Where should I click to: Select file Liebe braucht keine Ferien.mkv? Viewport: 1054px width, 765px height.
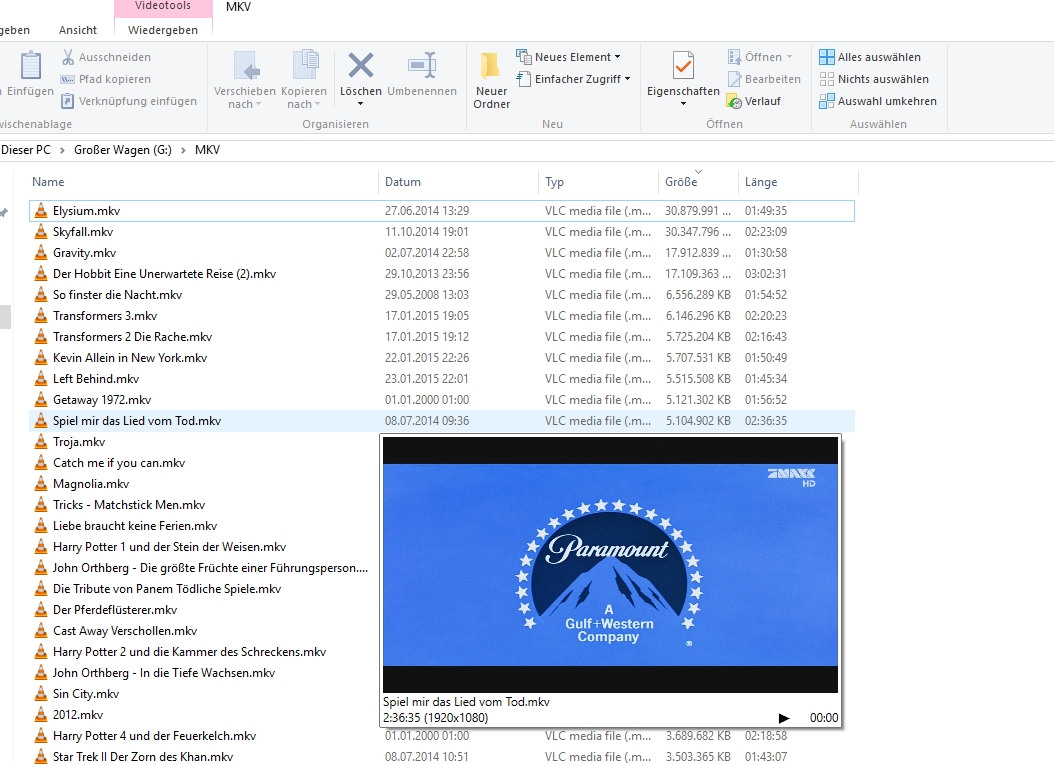135,526
